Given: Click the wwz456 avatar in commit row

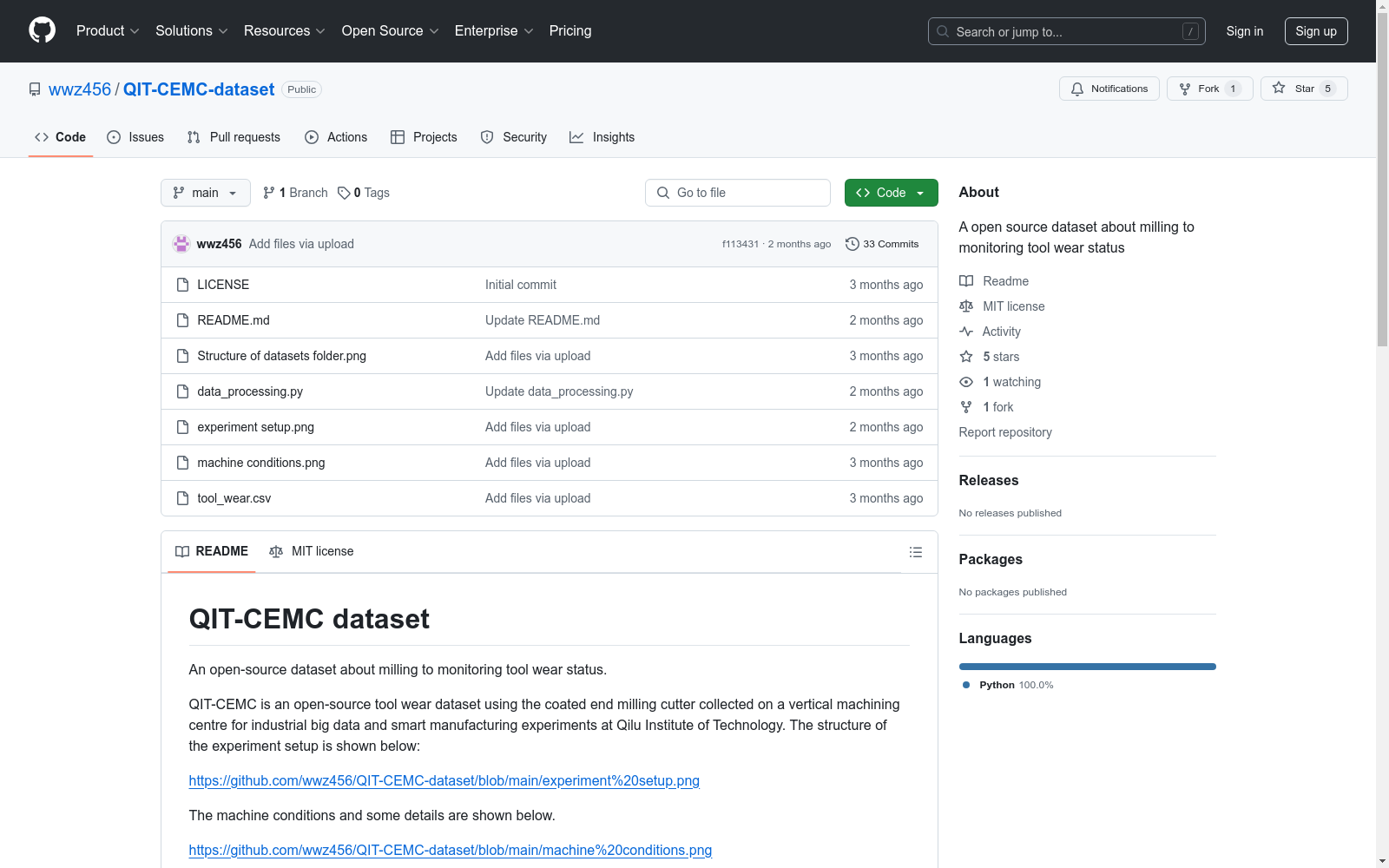Looking at the screenshot, I should 181,244.
